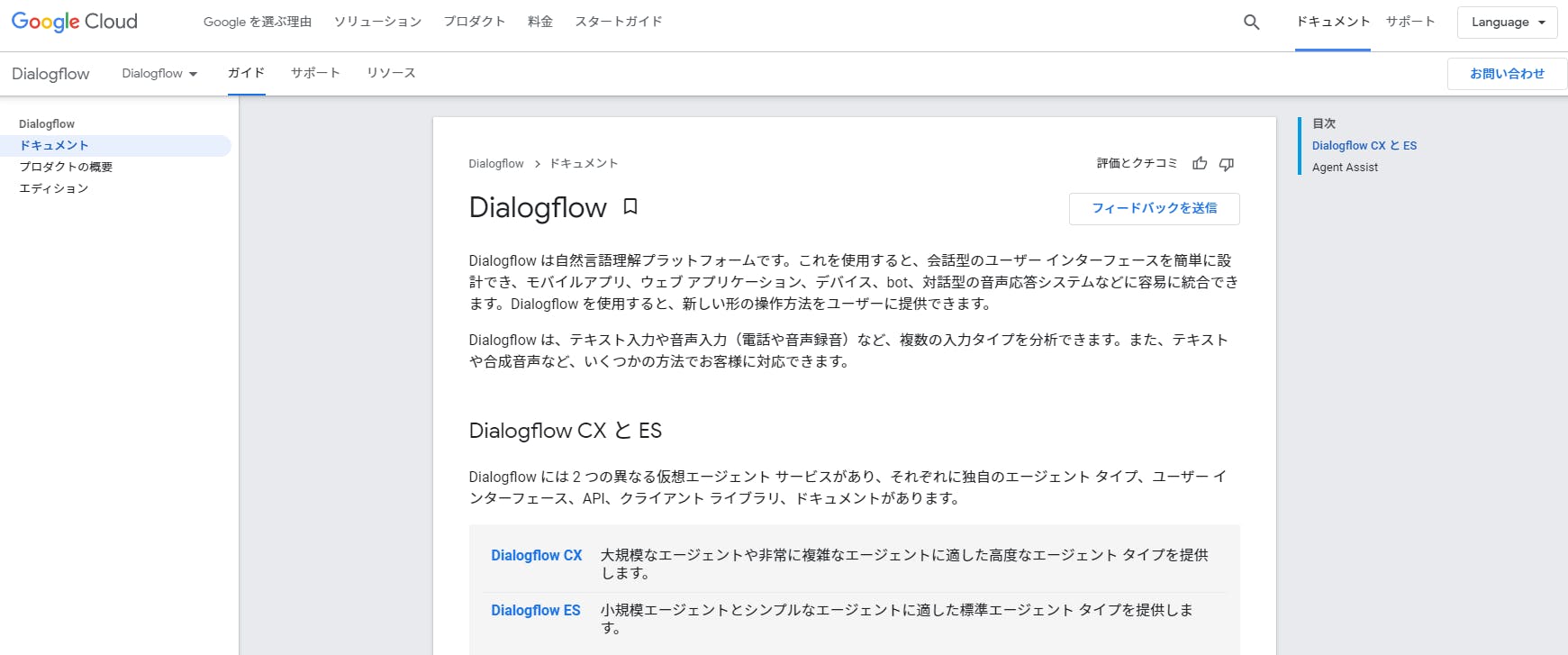Click the thumbs down rating icon
1568x655 pixels.
pyautogui.click(x=1227, y=164)
